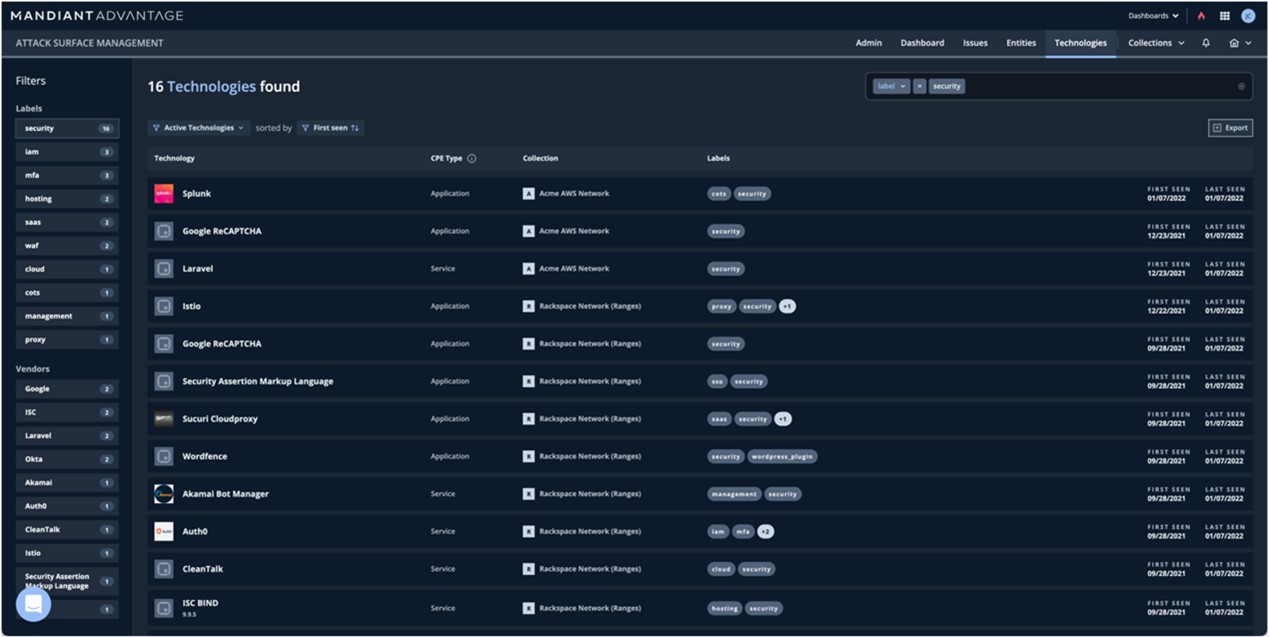Toggle the security label filter
The width and height of the screenshot is (1269, 637).
click(66, 128)
